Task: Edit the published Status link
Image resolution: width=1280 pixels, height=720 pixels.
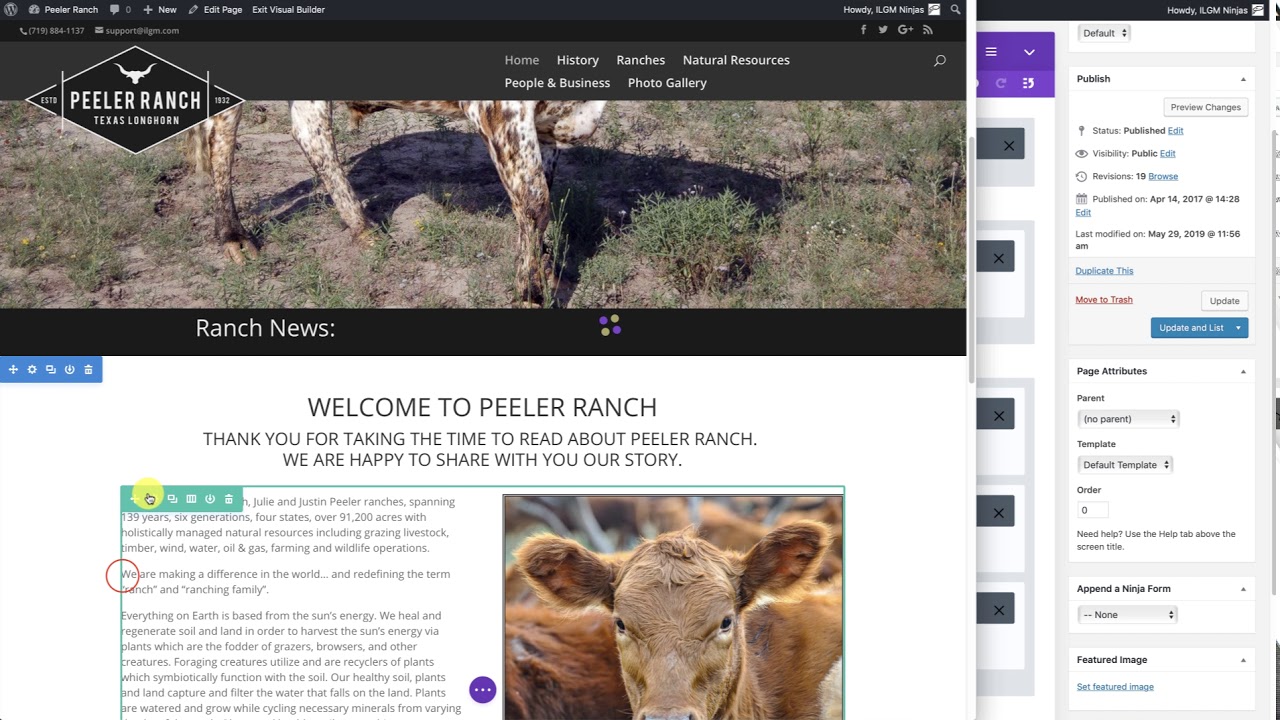Action: 1176,131
